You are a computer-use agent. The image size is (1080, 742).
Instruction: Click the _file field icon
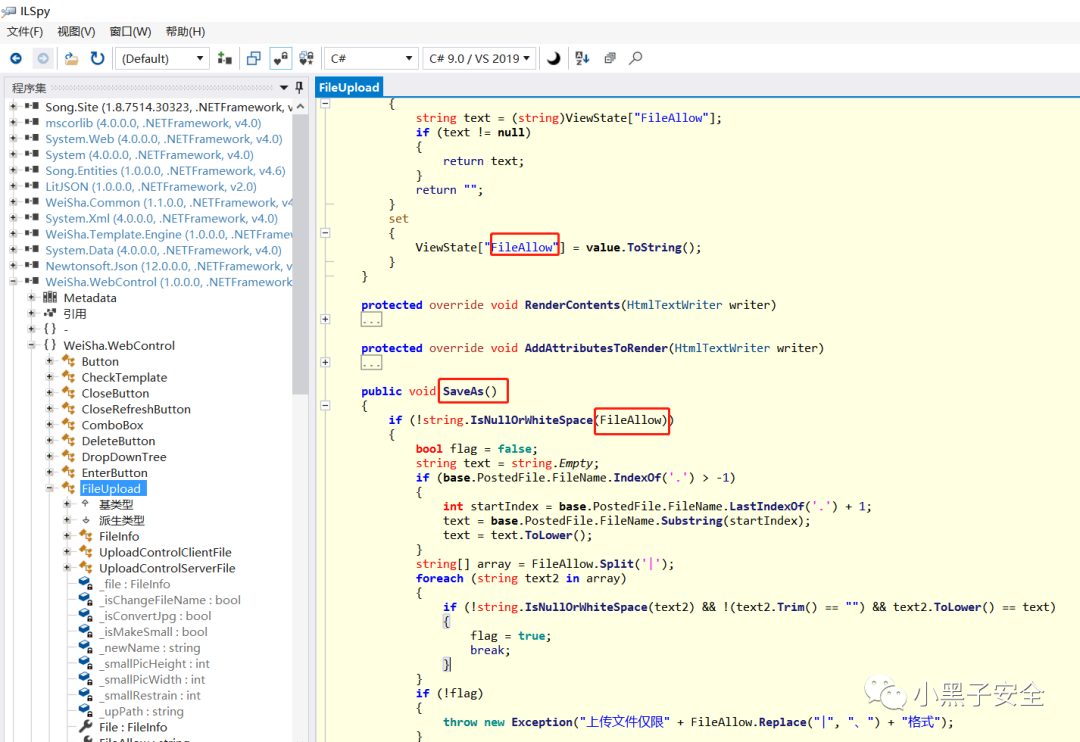(85, 584)
